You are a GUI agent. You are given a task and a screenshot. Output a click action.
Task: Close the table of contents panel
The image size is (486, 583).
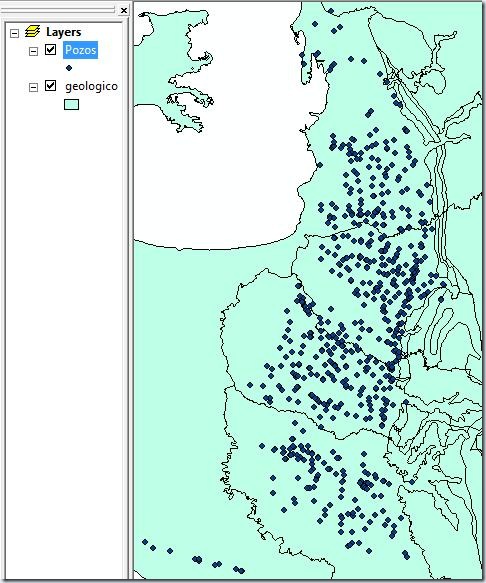point(124,11)
